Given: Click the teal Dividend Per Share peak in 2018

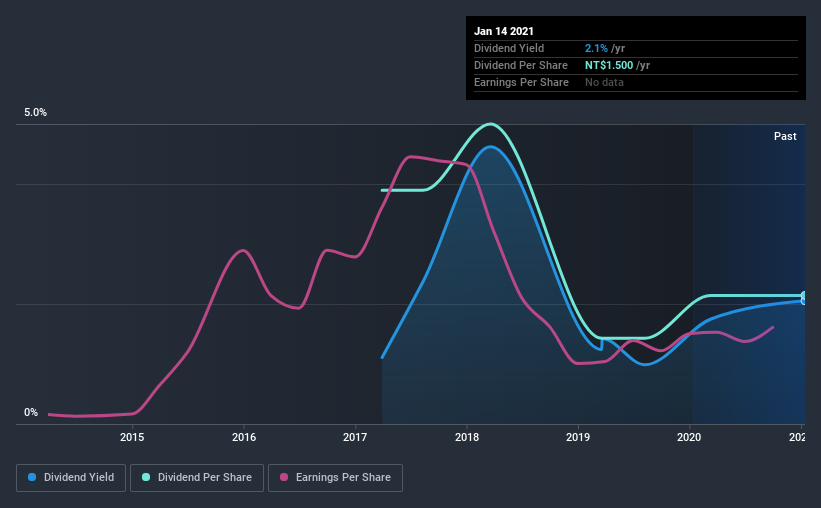Looking at the screenshot, I should pyautogui.click(x=490, y=124).
